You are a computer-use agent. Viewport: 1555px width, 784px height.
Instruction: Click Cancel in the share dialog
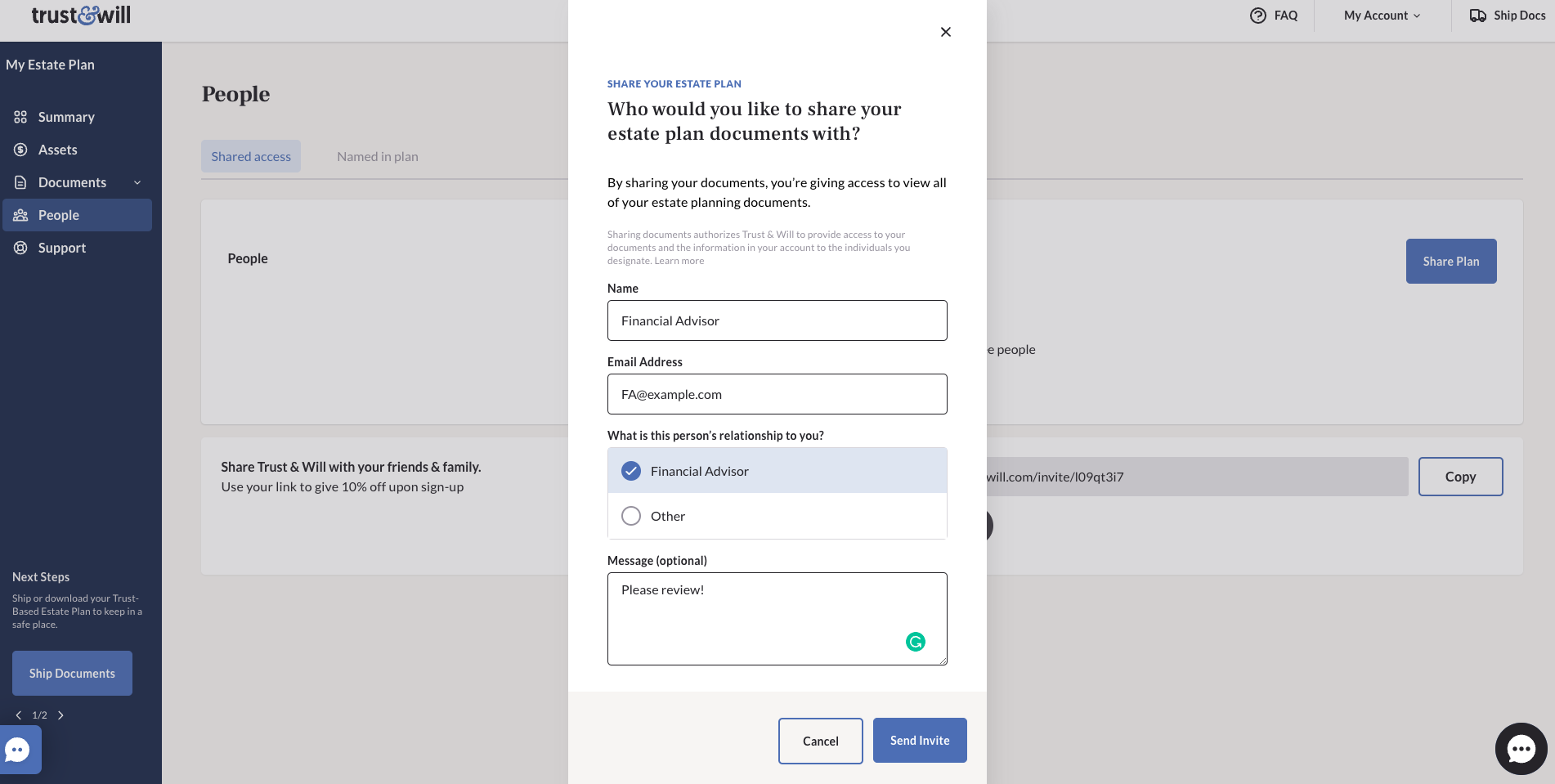821,741
